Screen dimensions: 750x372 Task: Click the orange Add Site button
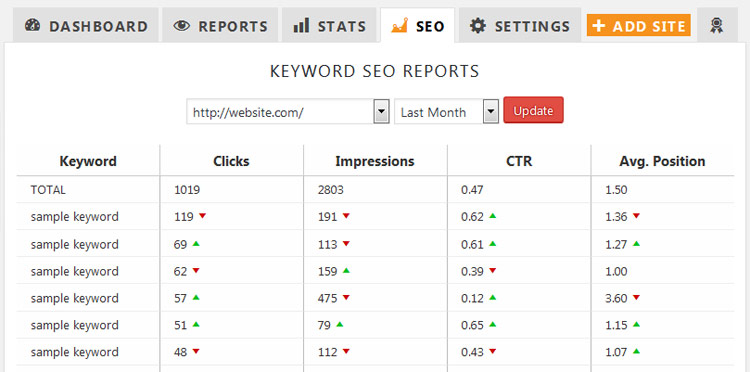point(639,25)
